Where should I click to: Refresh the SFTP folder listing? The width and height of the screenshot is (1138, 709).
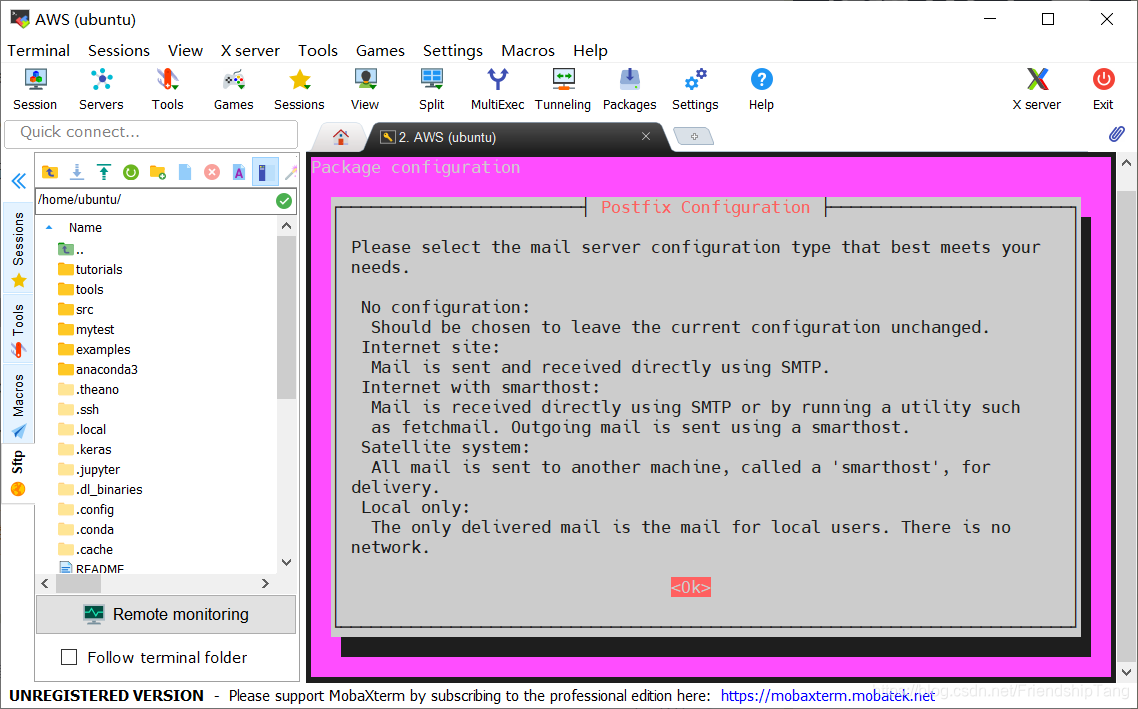coord(131,172)
